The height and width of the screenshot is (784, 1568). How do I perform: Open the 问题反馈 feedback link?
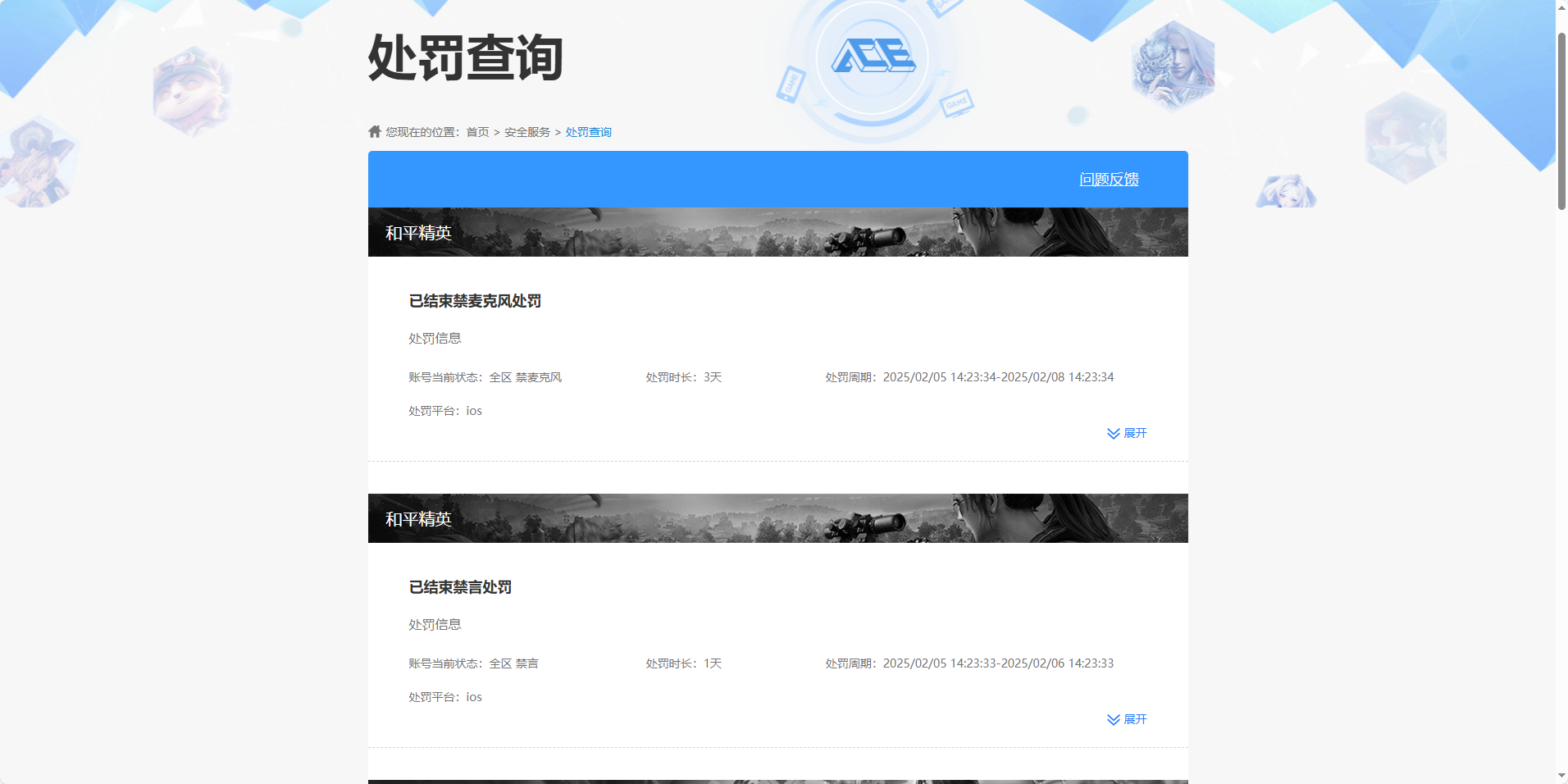[1109, 179]
